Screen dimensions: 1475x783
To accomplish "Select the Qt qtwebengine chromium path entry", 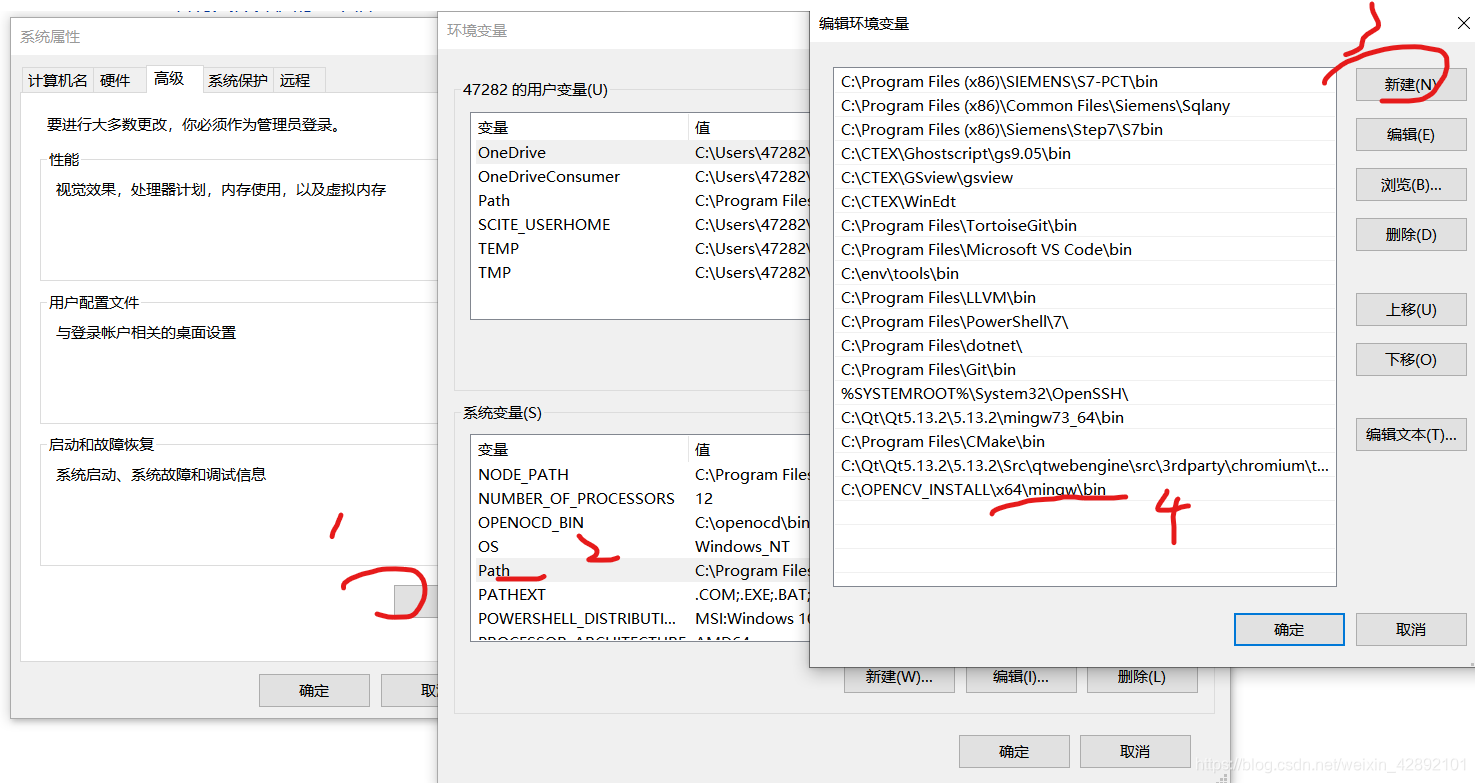I will pos(1084,466).
